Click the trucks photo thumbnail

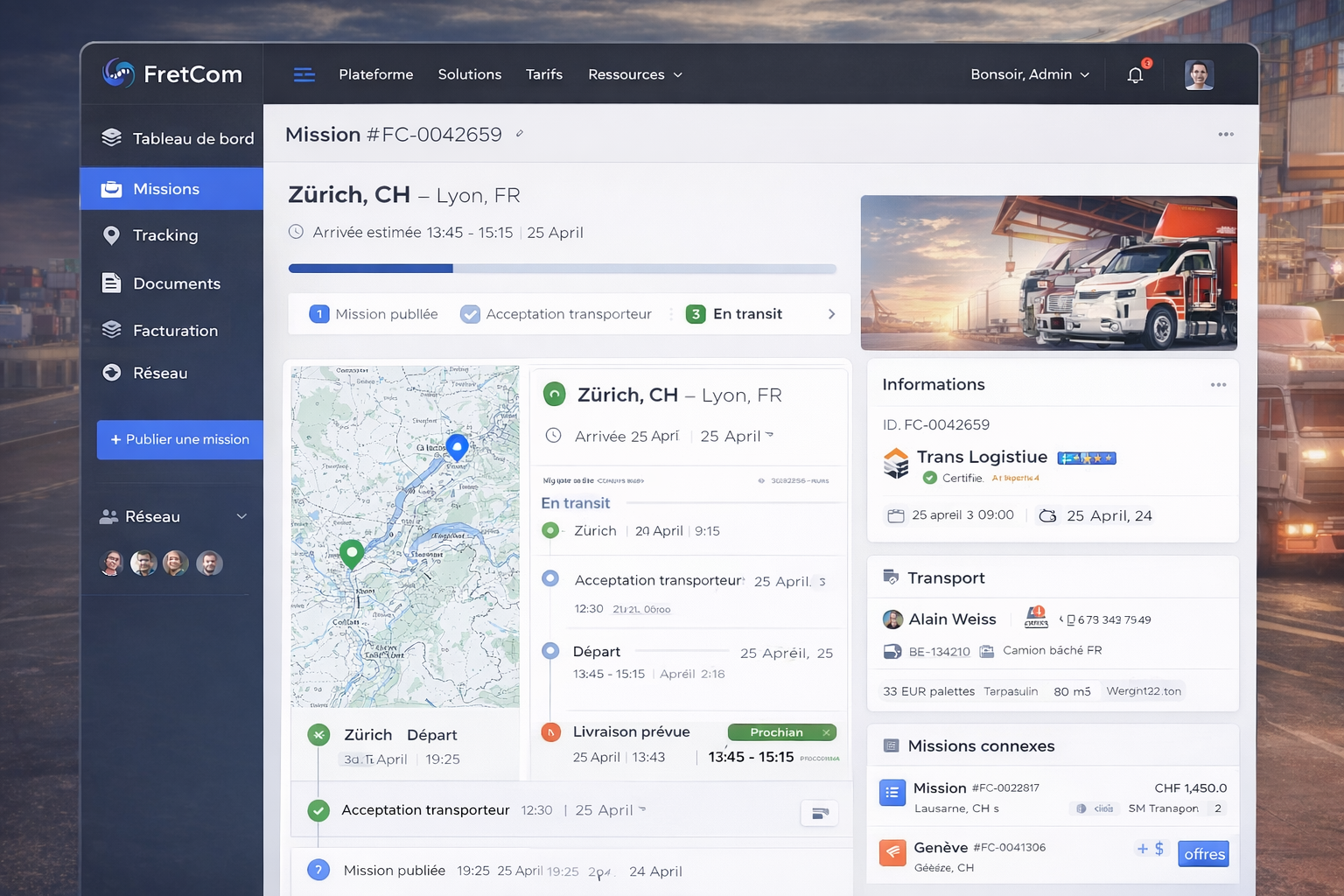1048,273
